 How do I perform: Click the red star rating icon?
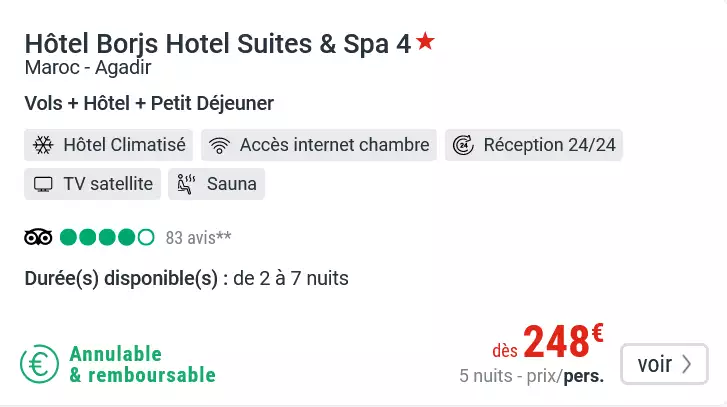(425, 41)
